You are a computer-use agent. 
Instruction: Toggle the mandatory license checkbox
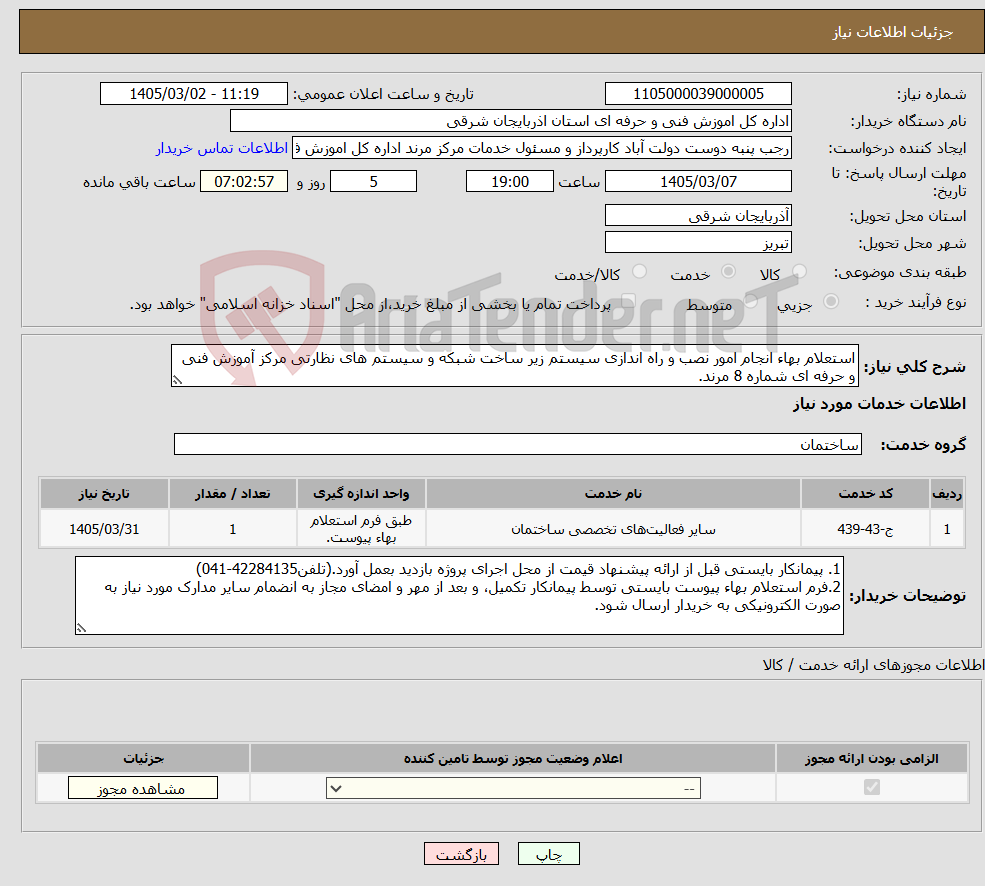[871, 787]
